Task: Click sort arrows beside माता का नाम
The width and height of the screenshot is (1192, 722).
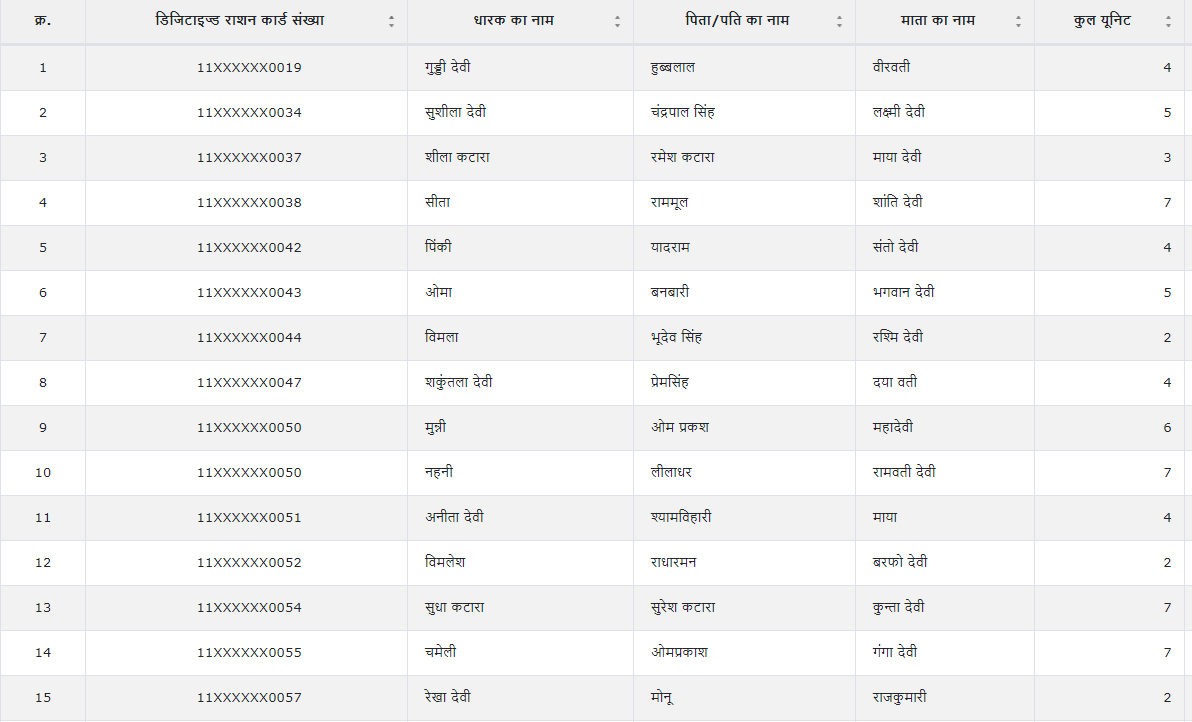Action: (x=1018, y=22)
